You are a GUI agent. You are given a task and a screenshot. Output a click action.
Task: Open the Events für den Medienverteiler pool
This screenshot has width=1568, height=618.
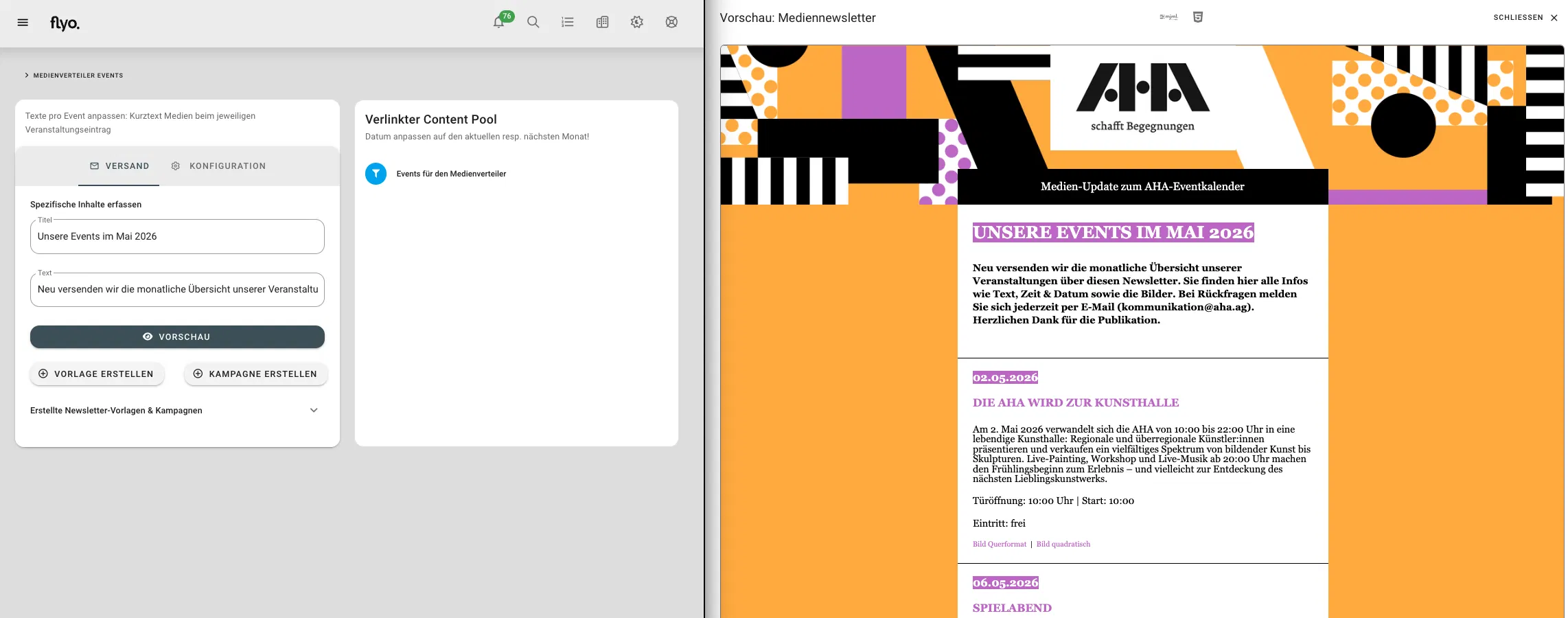coord(451,174)
